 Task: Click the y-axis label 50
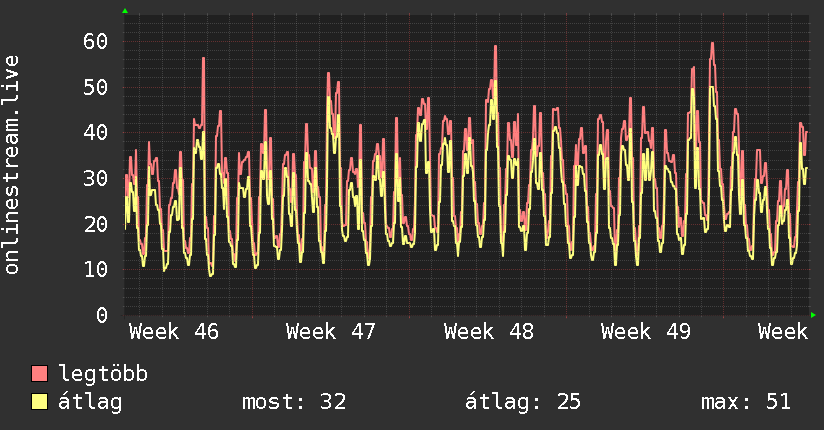pyautogui.click(x=95, y=87)
